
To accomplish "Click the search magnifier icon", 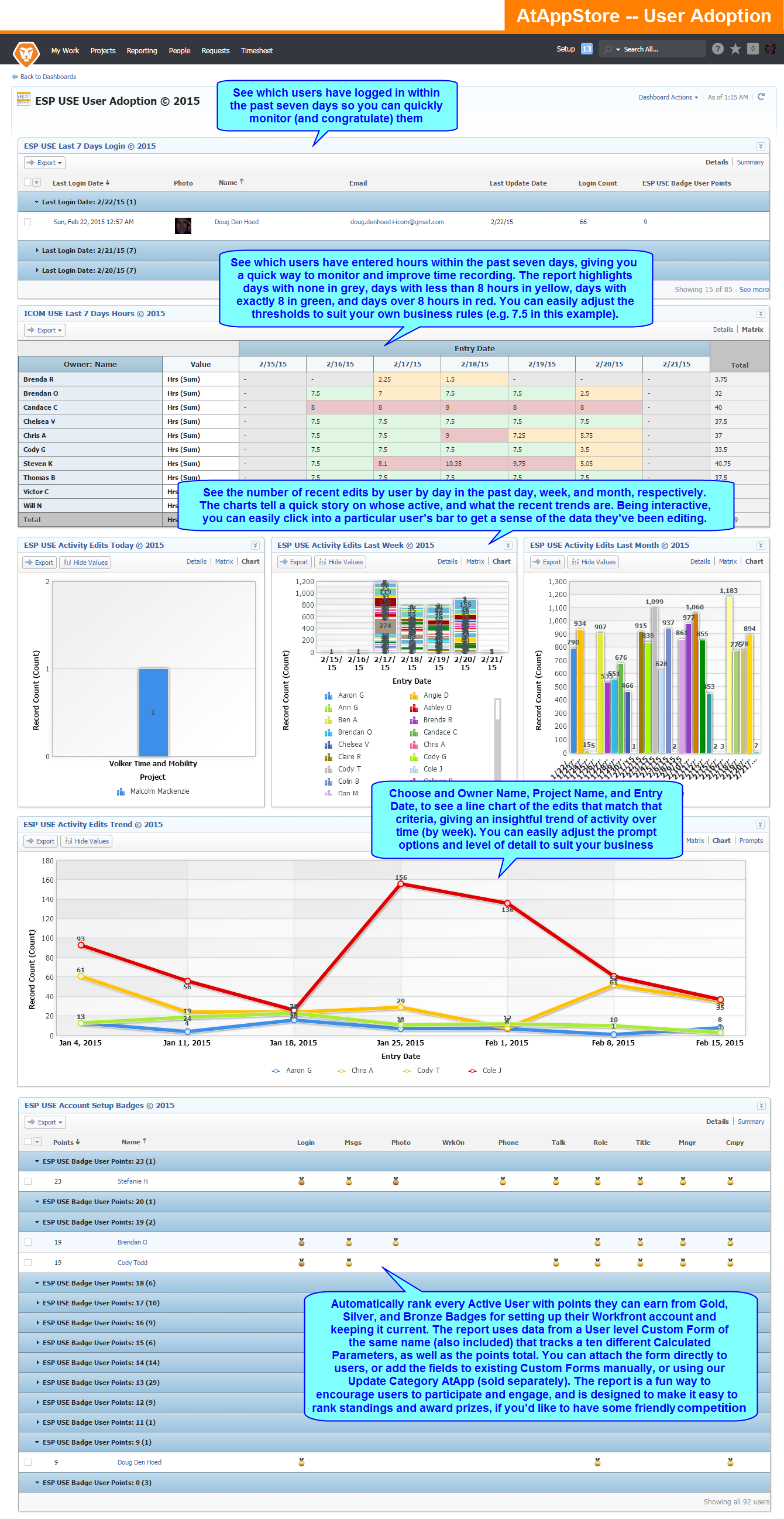I will click(x=608, y=50).
